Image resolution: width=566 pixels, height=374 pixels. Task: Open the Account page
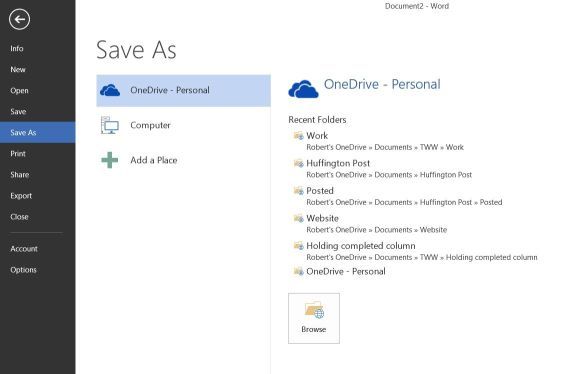24,249
